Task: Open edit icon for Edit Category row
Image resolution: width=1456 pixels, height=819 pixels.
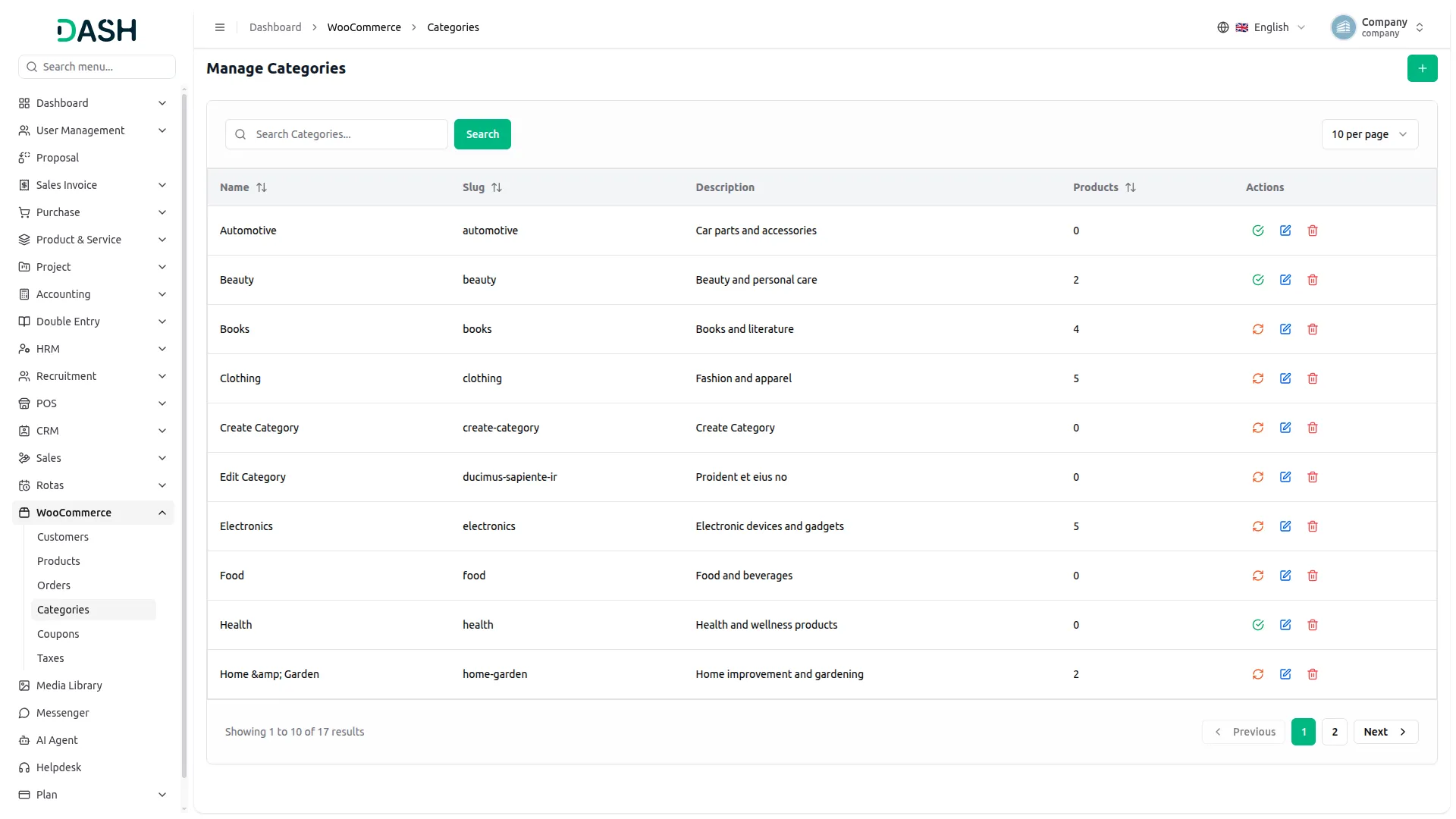Action: click(1285, 477)
